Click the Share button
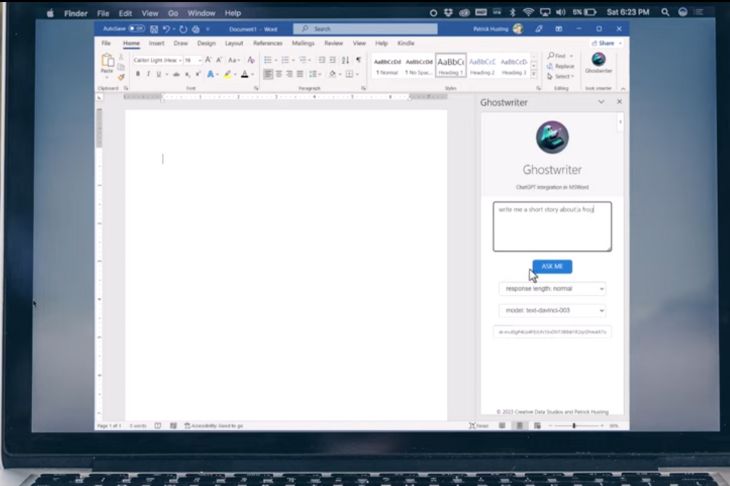 pos(603,43)
